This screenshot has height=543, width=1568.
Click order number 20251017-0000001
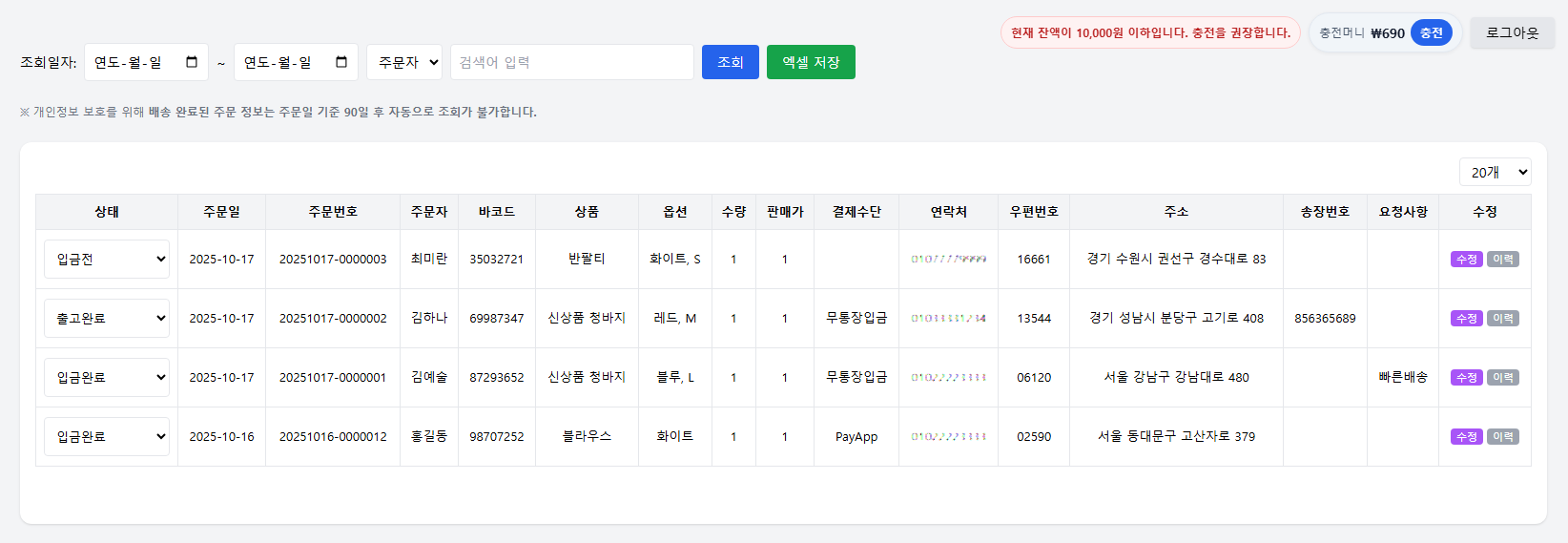click(333, 378)
